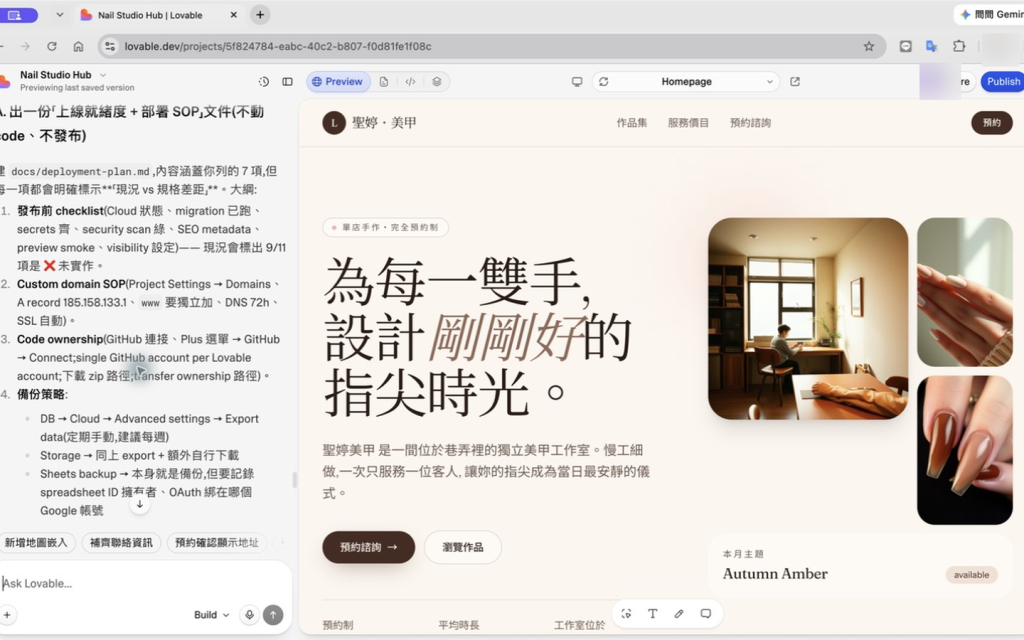Toggle the chat side panel icon
The image size is (1024, 640).
tap(287, 82)
